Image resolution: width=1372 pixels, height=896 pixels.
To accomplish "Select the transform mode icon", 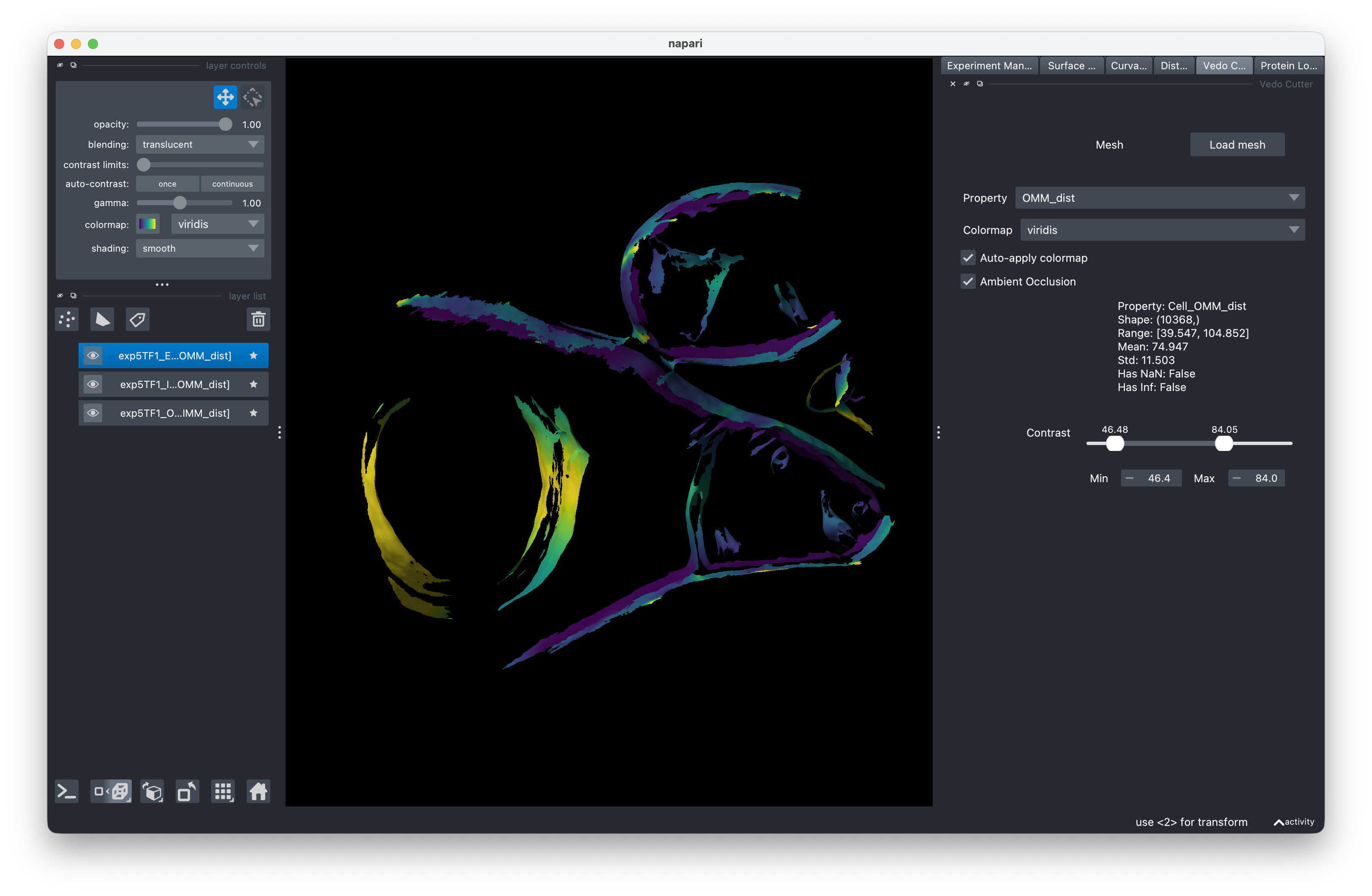I will pyautogui.click(x=253, y=97).
